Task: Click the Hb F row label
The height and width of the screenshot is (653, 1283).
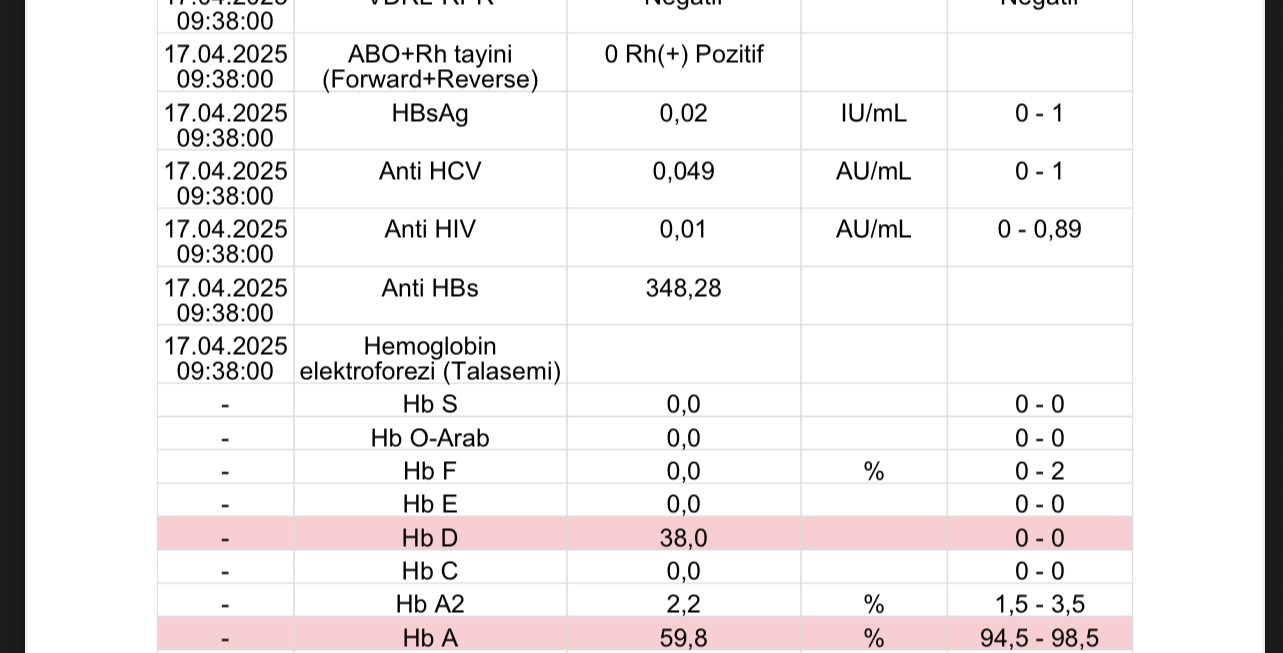Action: (430, 471)
